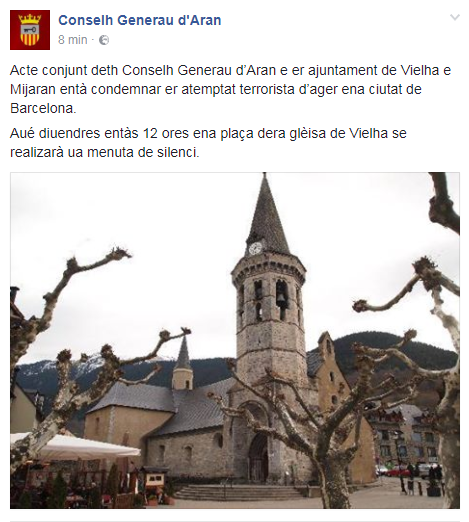
Task: Click the white parasol in the photo
Action: (80, 446)
